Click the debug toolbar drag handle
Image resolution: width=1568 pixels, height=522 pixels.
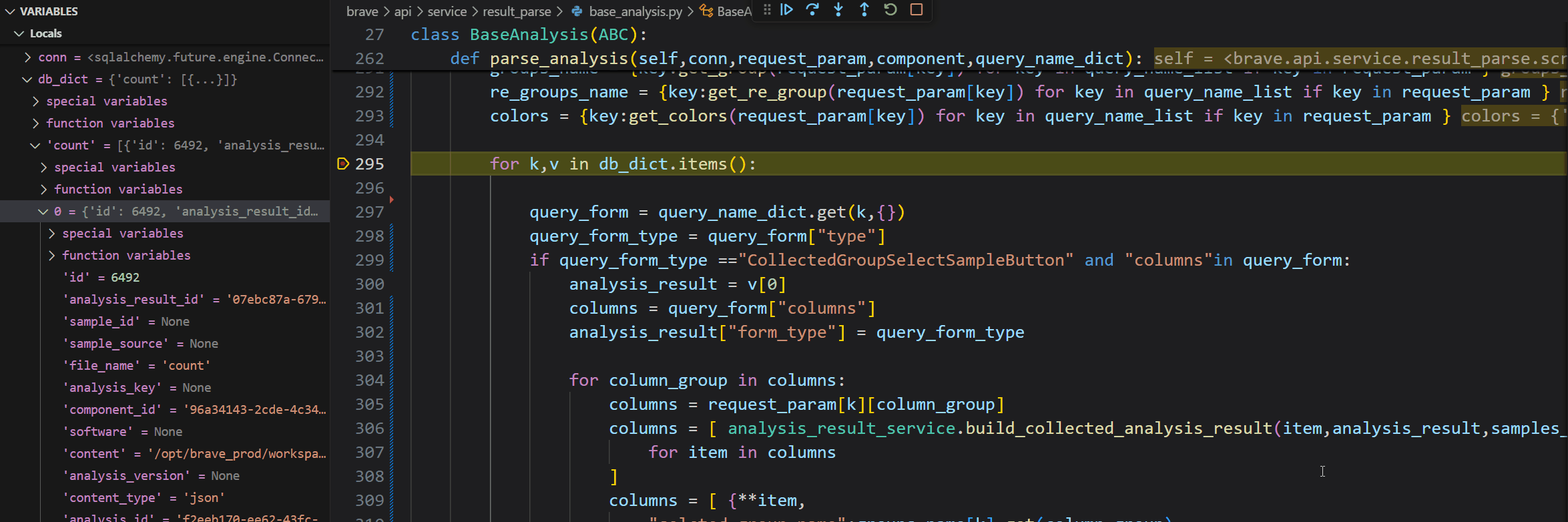click(767, 10)
